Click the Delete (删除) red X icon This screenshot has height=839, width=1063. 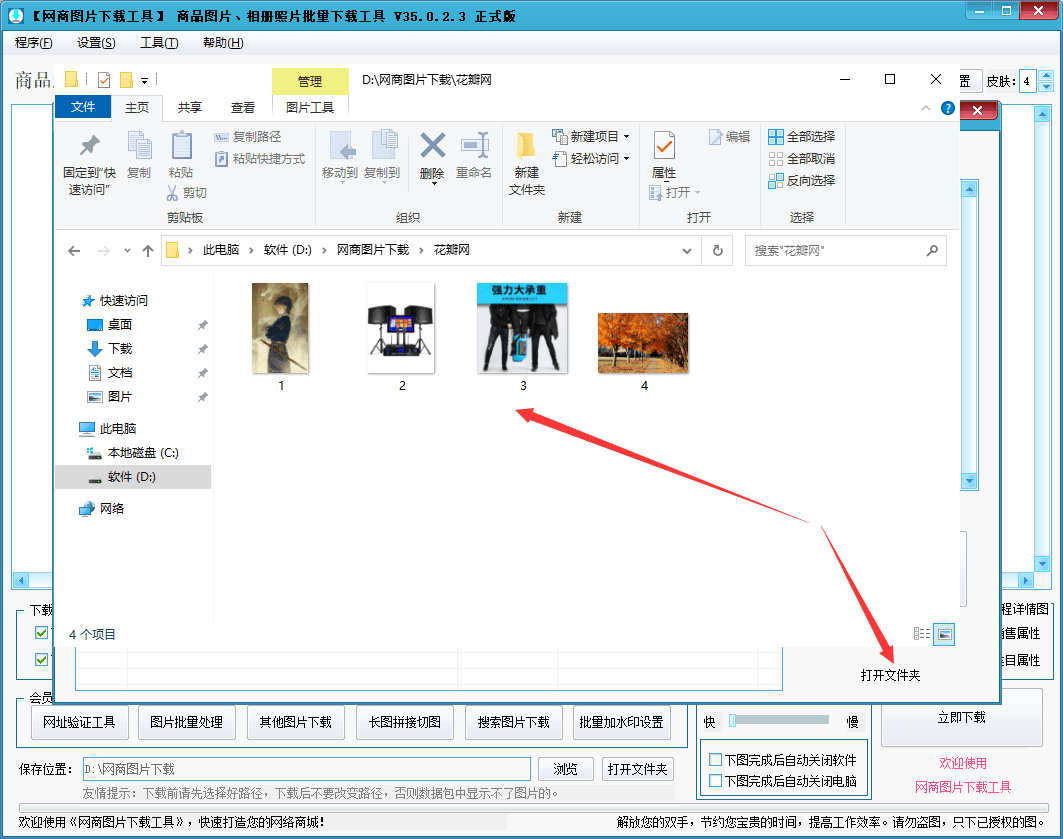(433, 146)
